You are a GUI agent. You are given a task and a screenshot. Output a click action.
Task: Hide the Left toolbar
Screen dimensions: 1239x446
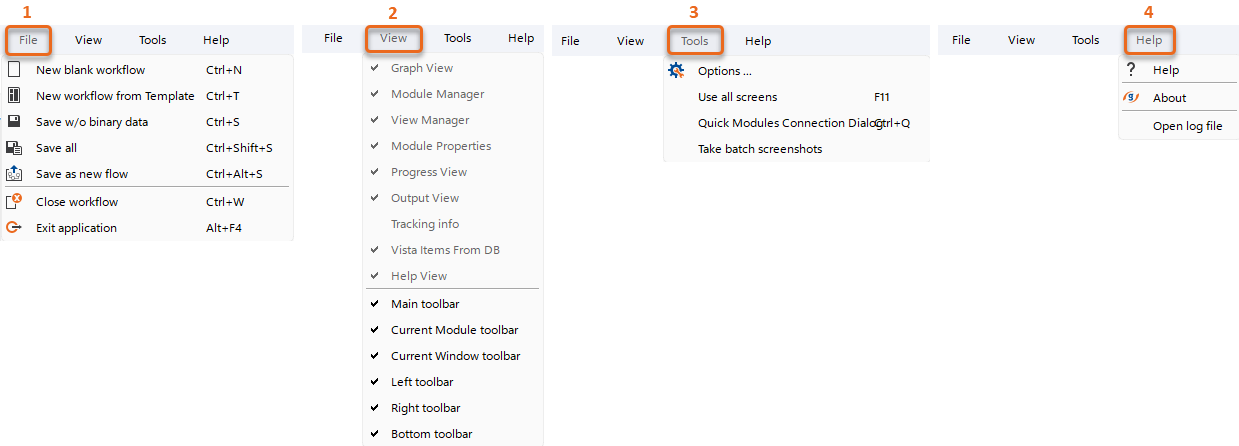click(453, 382)
